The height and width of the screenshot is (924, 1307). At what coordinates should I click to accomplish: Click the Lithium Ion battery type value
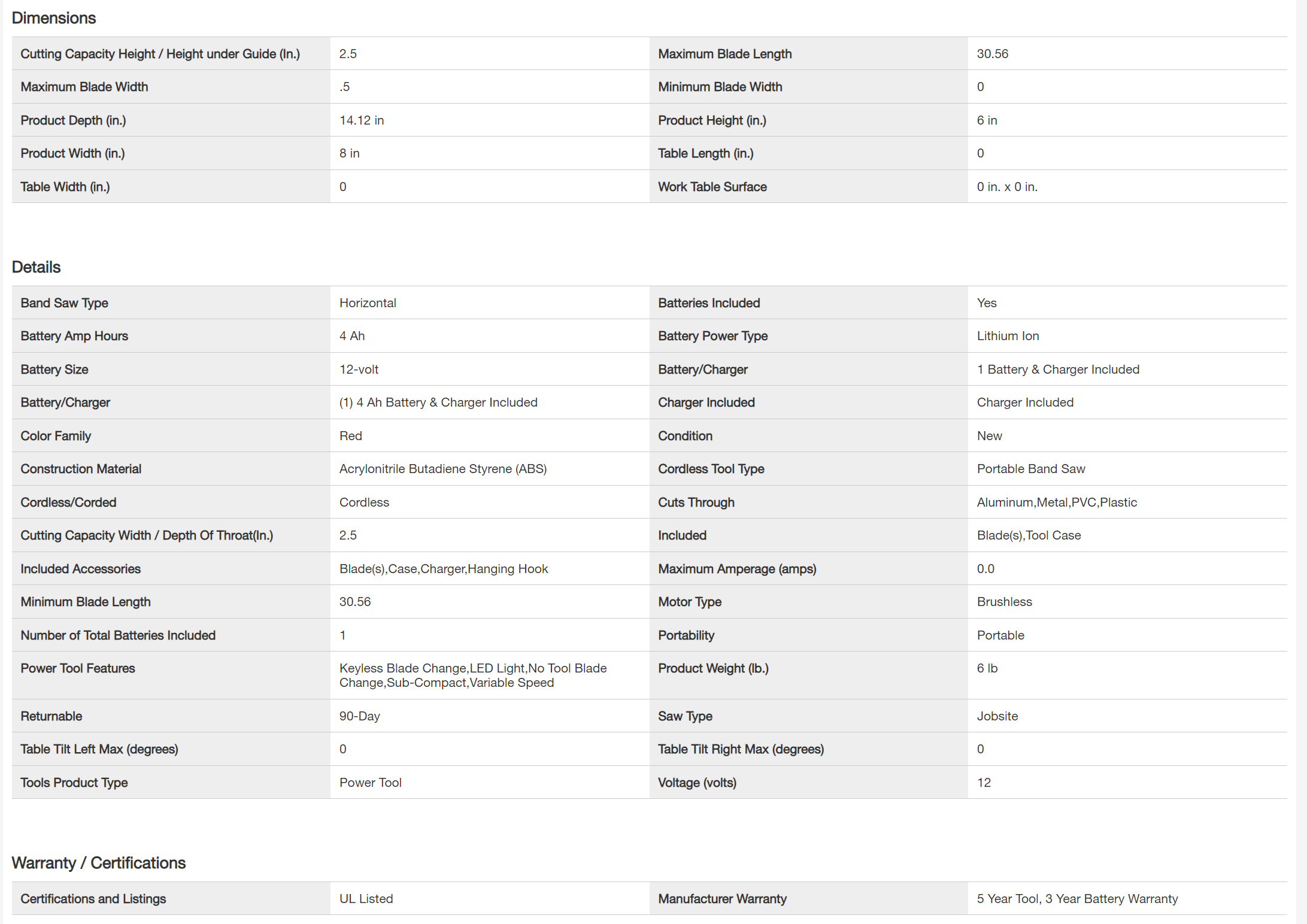[1008, 336]
